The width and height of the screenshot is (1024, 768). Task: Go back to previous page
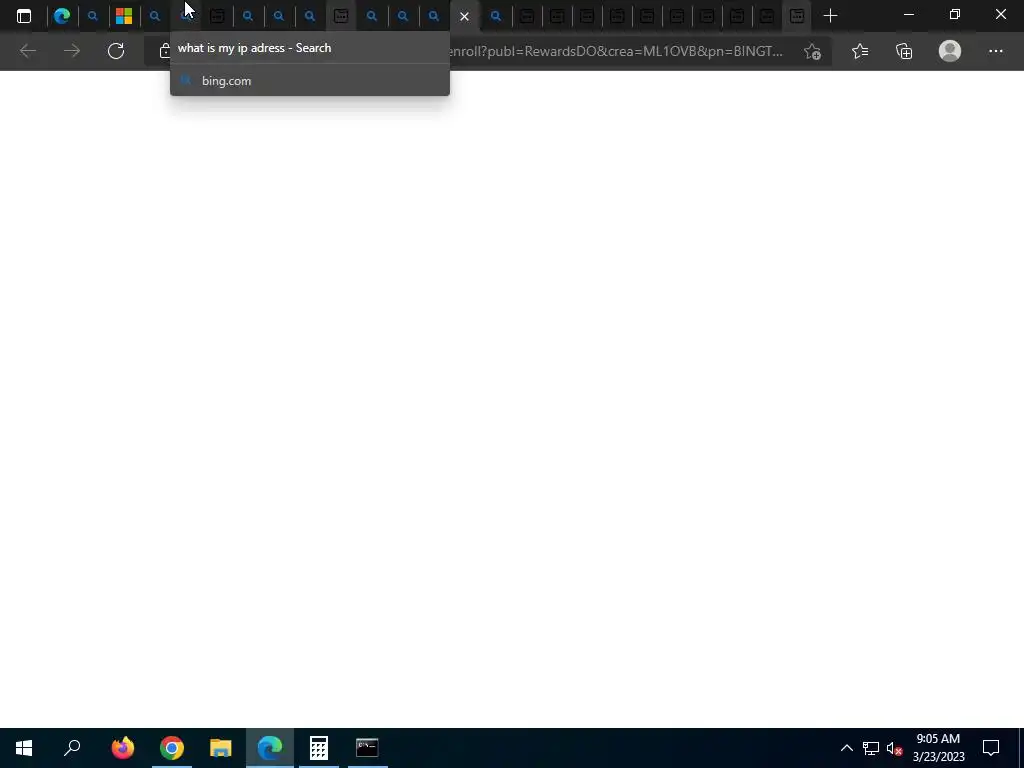28,51
